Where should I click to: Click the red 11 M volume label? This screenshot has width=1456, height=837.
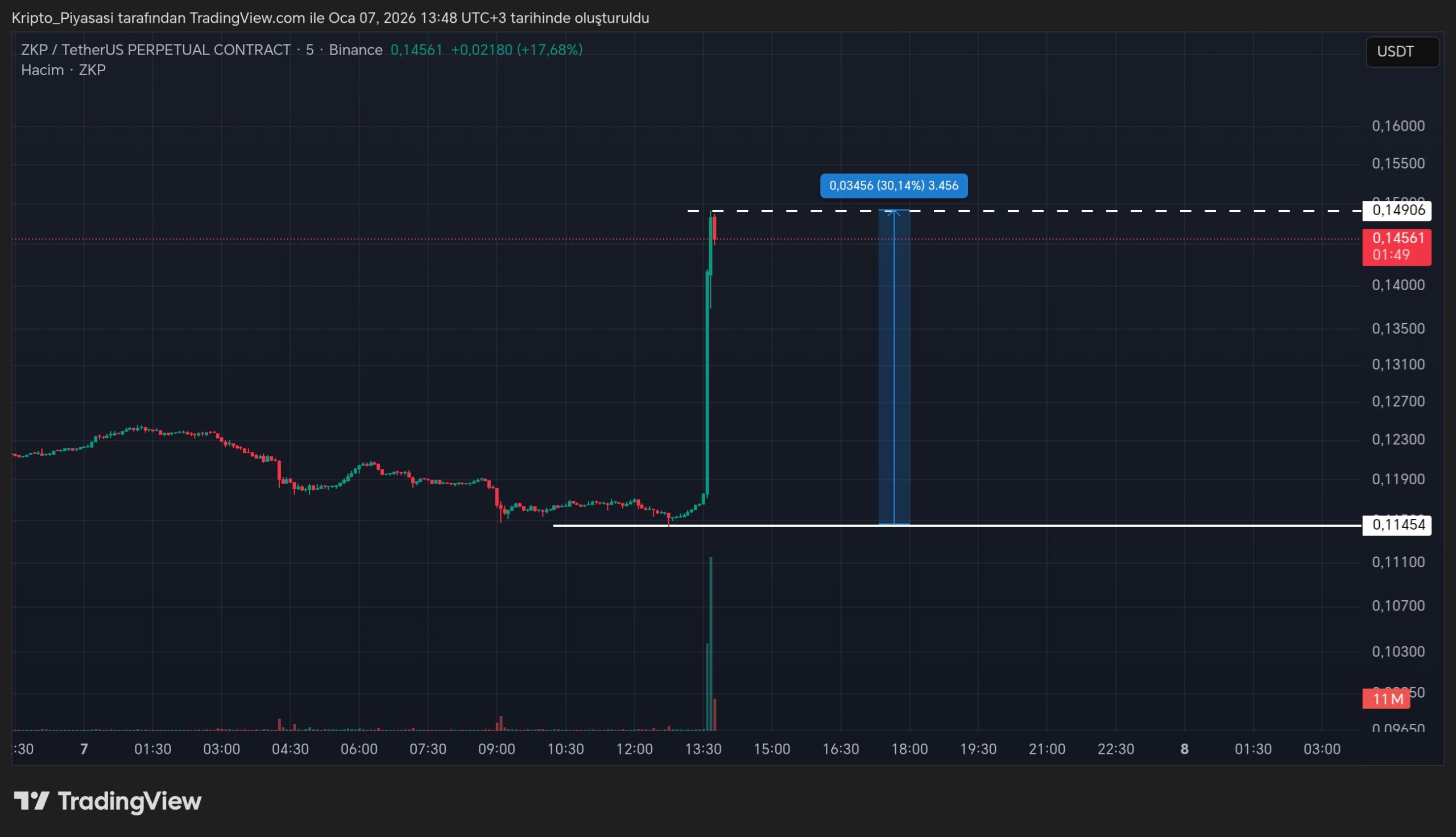pos(1388,700)
